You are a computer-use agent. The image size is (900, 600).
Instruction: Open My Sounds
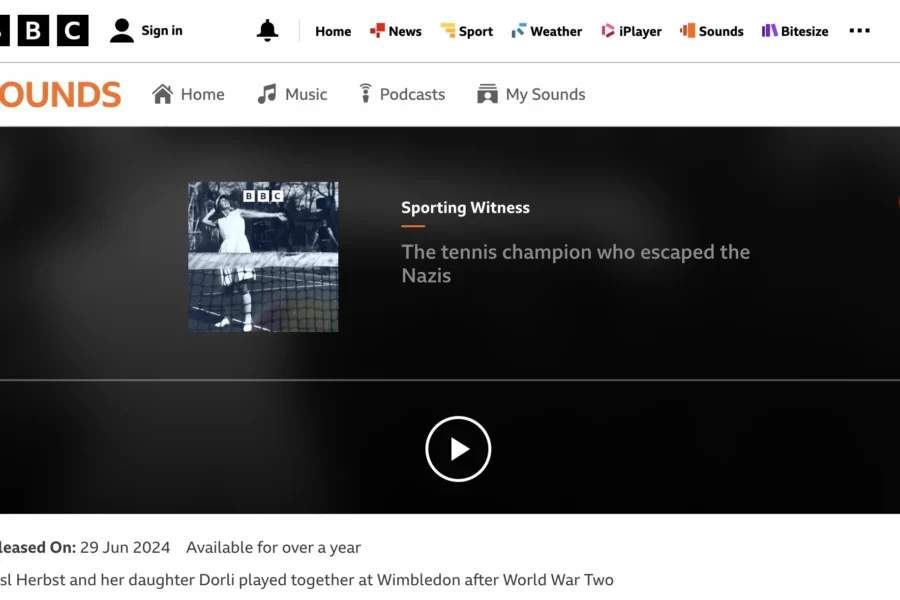tap(531, 94)
